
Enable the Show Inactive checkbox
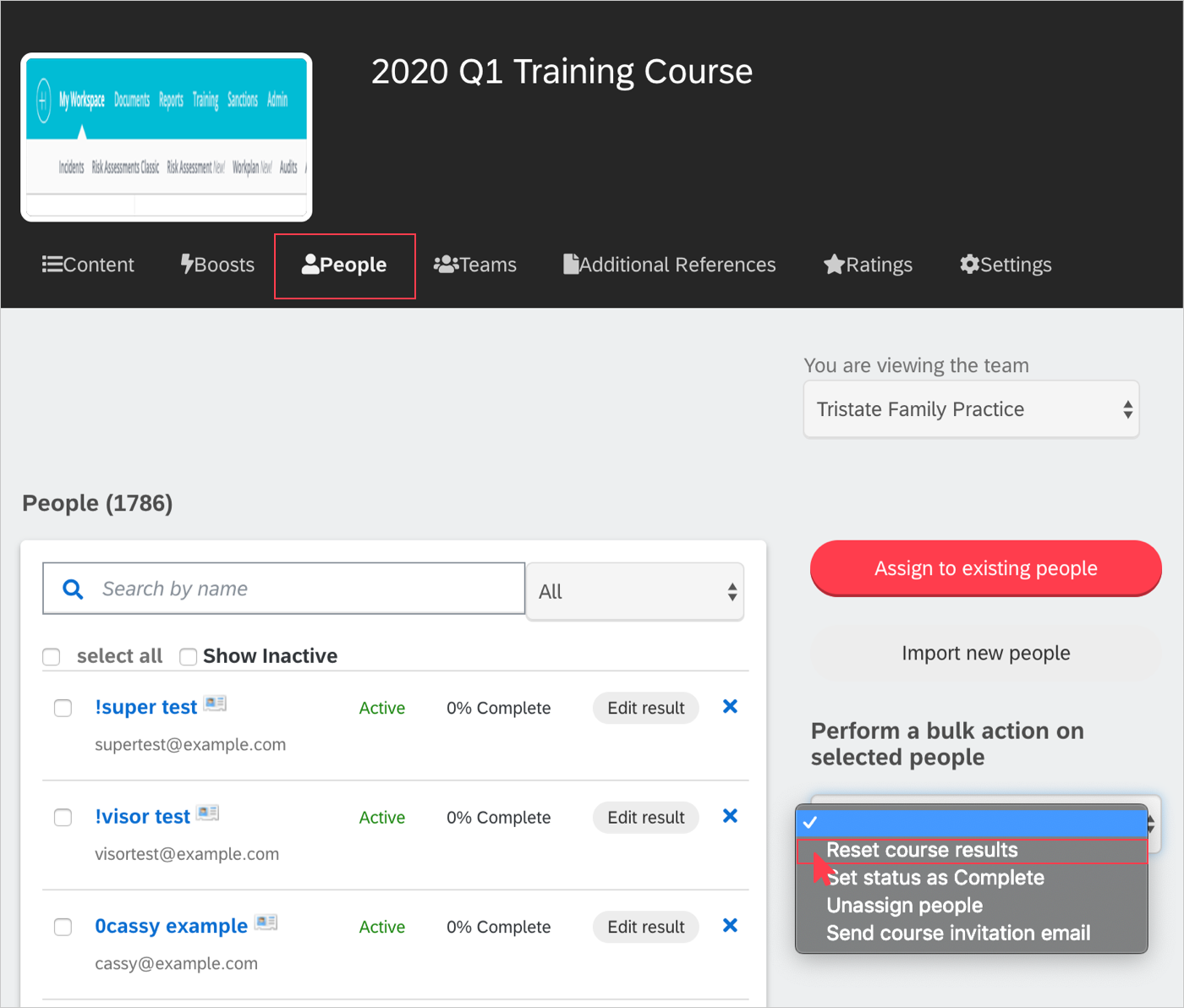coord(189,657)
